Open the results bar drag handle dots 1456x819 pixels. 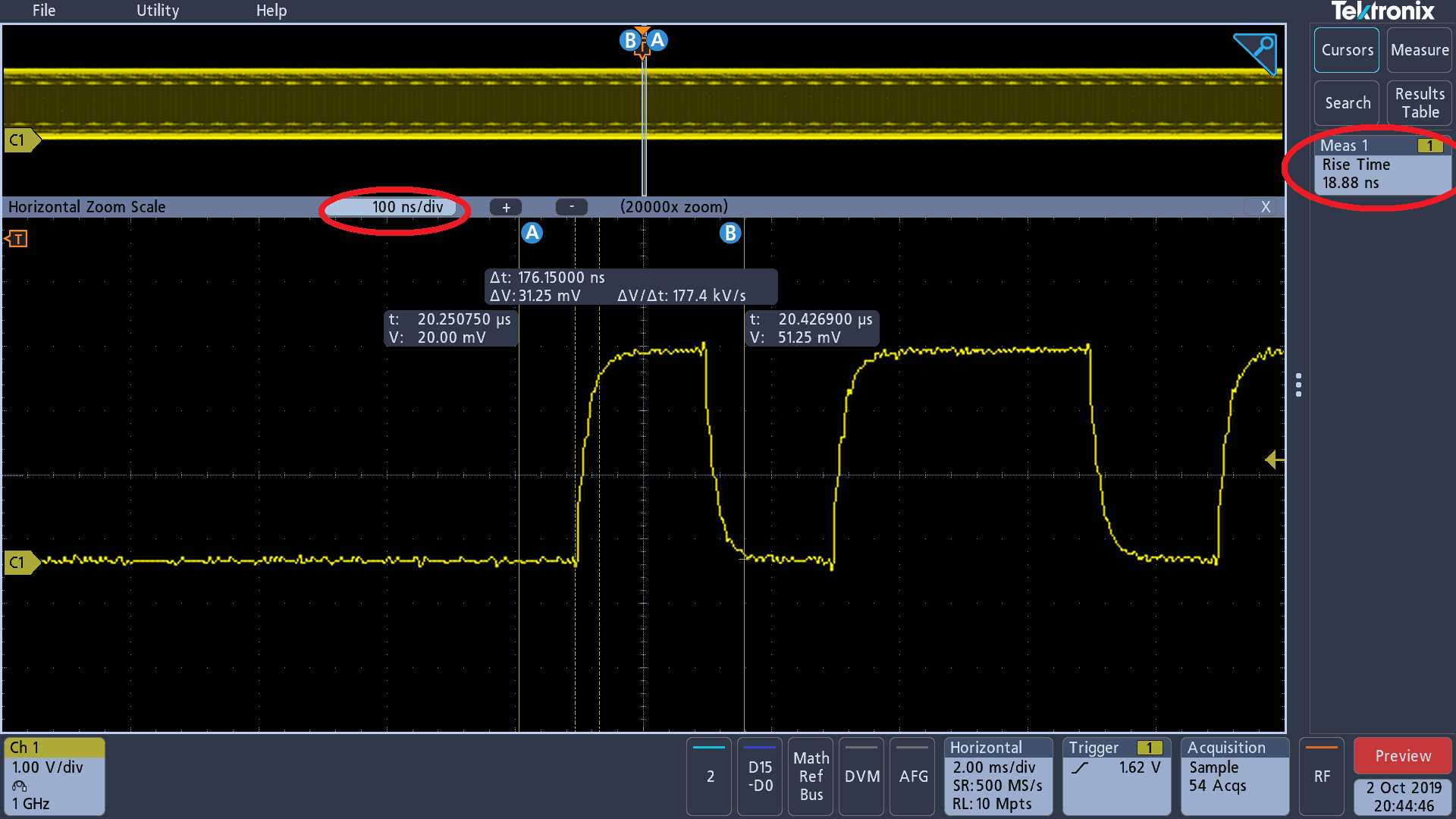1298,384
